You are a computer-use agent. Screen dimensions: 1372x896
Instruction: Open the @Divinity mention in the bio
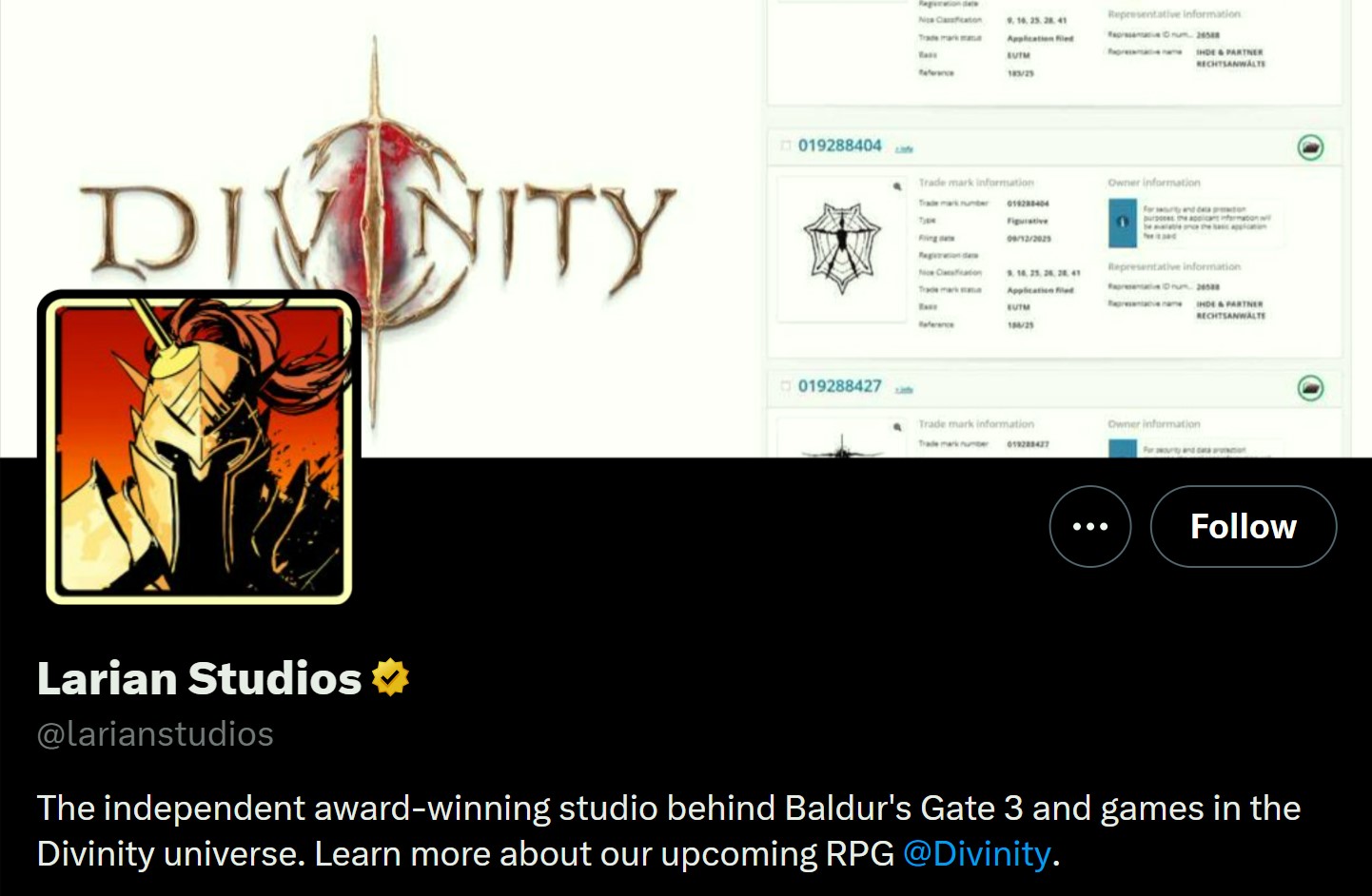pos(976,853)
